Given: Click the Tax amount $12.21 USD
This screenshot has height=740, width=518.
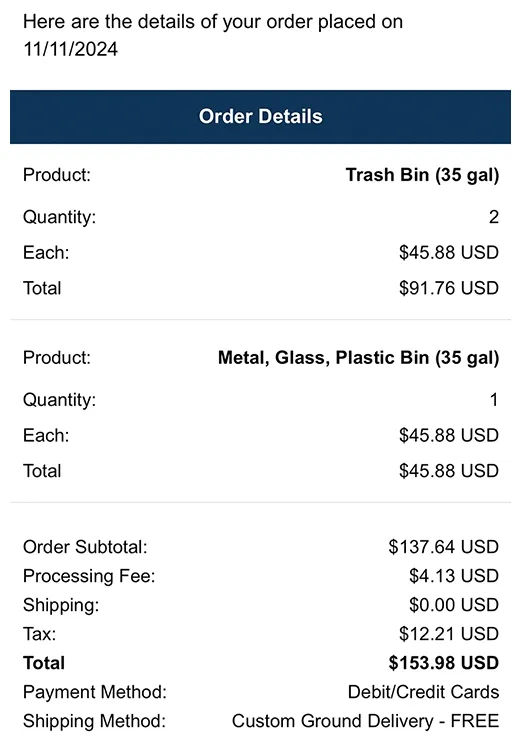Looking at the screenshot, I should click(x=449, y=634).
